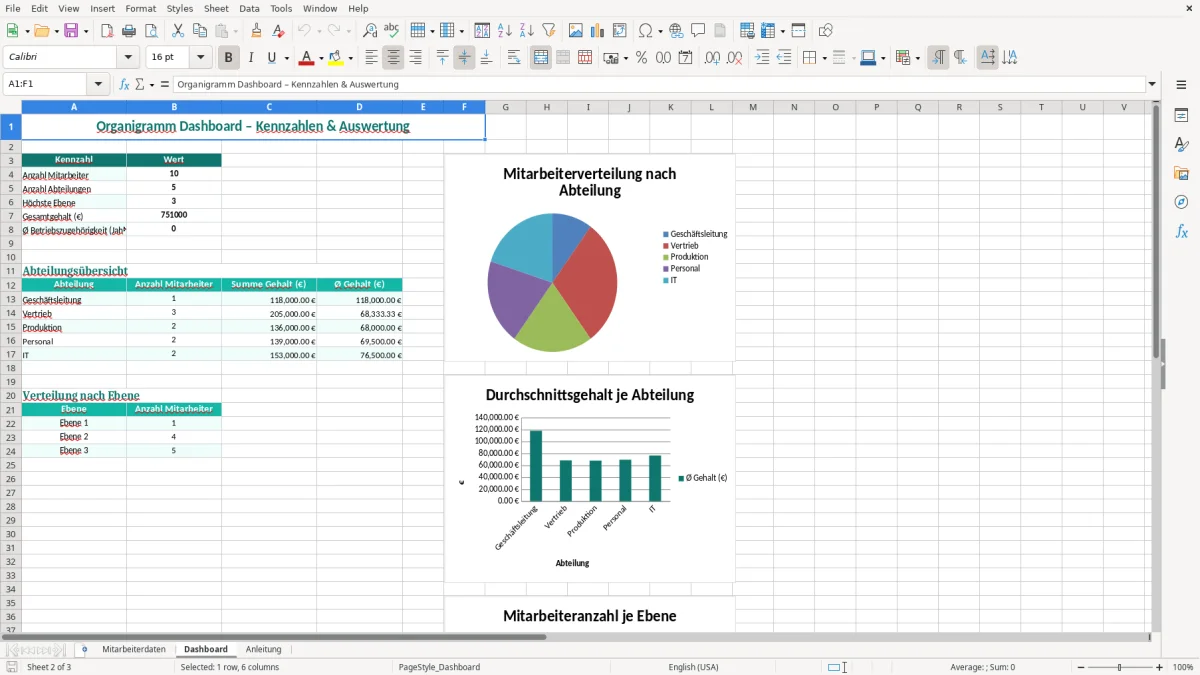Click the zoom slider handle
Screen dimensions: 1200x675
(x=1120, y=667)
